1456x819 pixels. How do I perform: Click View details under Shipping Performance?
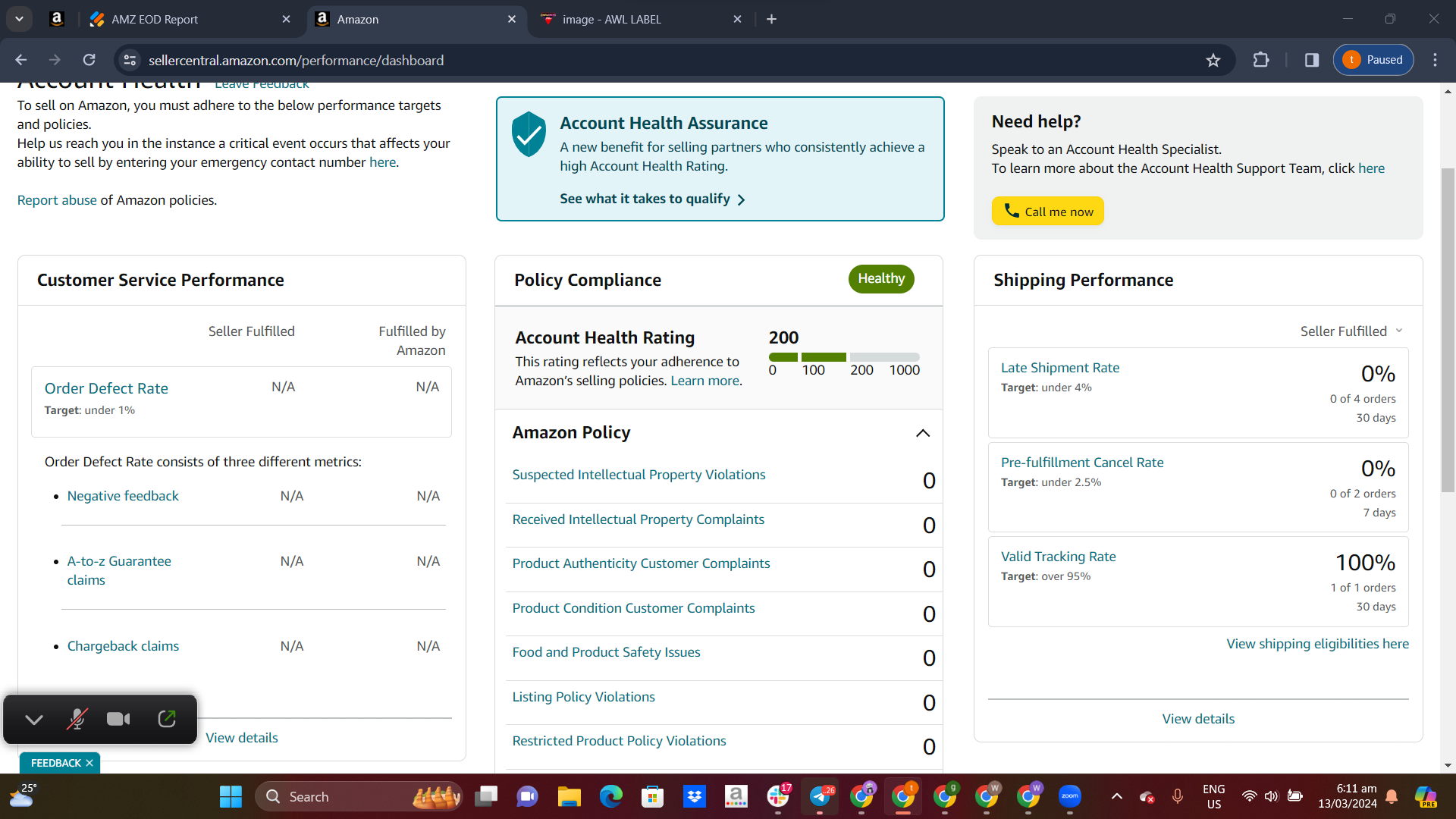tap(1198, 719)
